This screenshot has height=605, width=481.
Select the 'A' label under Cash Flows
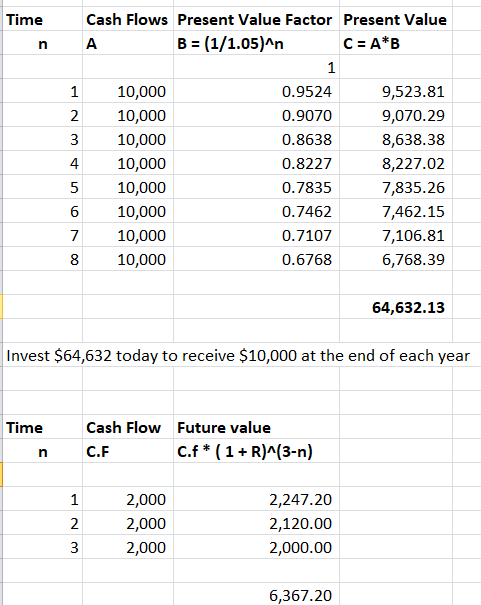tap(91, 44)
